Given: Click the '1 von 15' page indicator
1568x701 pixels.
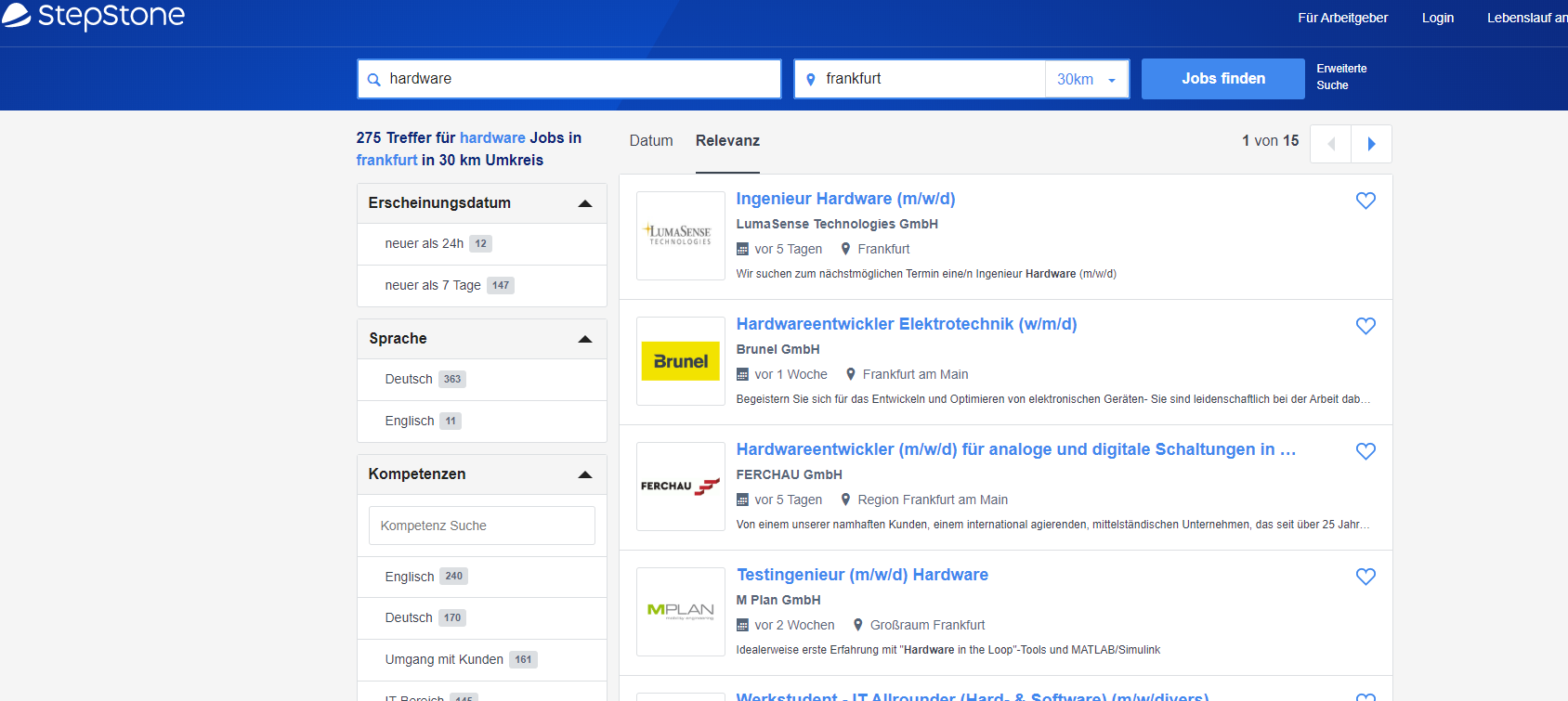Looking at the screenshot, I should [1270, 141].
